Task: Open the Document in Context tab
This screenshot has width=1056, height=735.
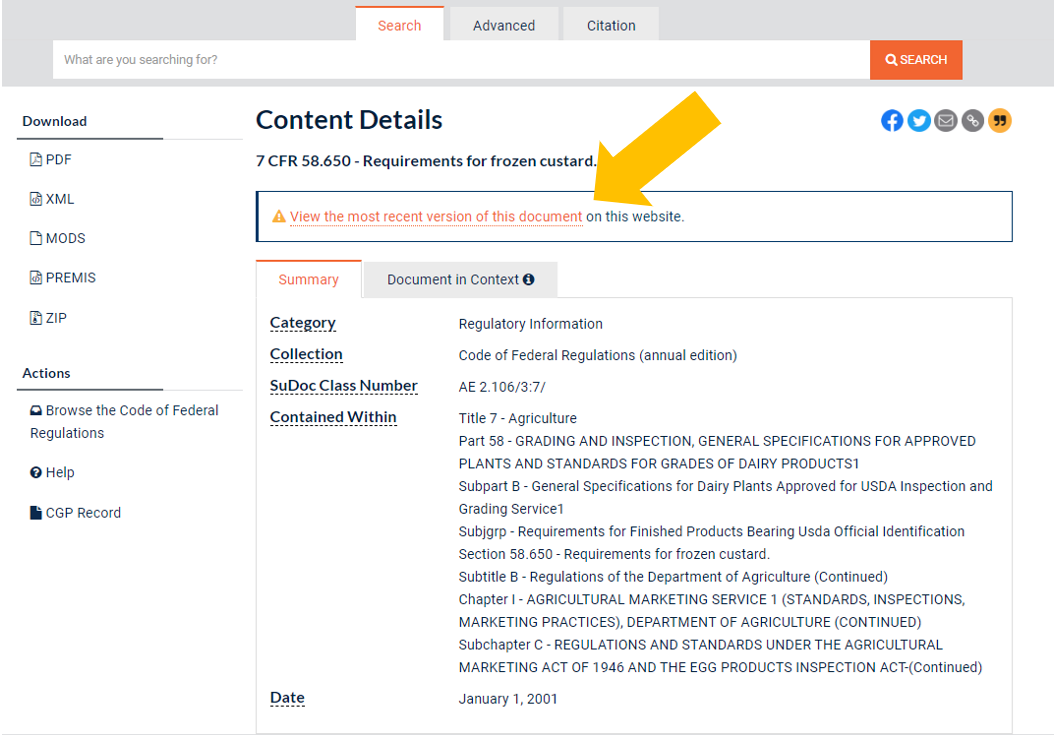Action: [x=460, y=280]
